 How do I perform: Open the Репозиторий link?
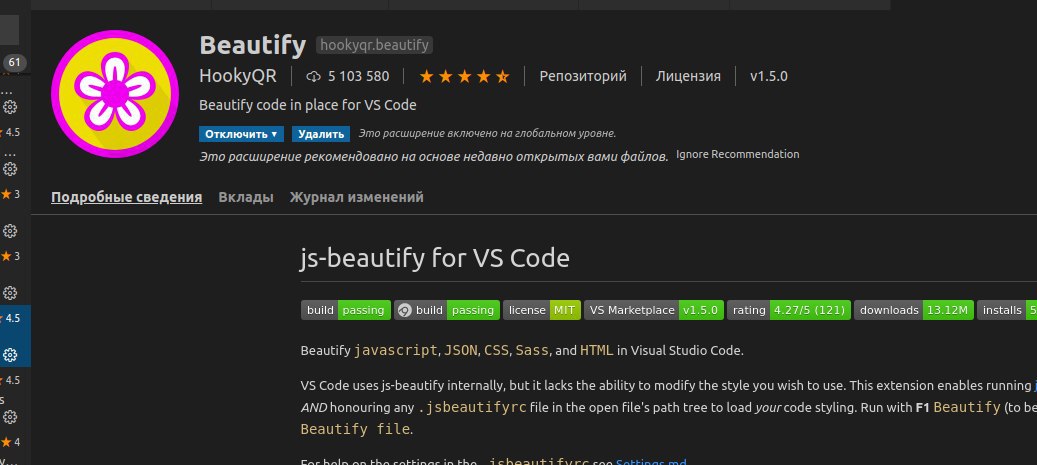point(583,76)
